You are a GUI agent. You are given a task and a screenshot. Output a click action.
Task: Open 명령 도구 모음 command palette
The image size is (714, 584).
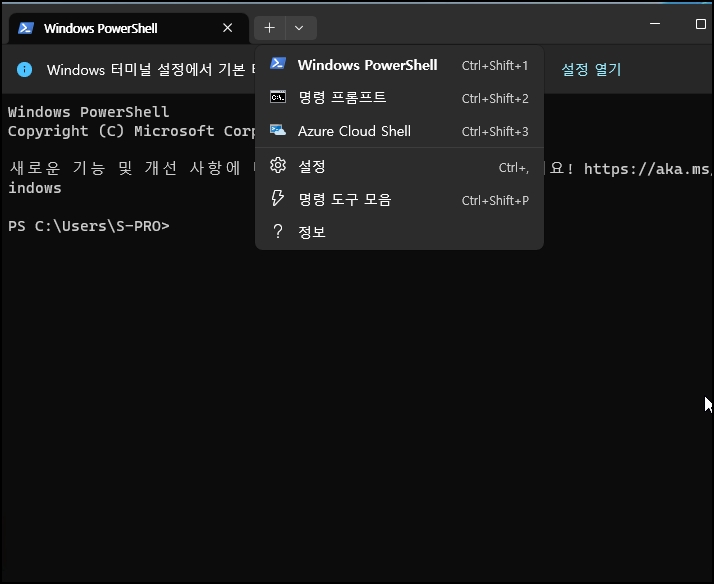399,199
